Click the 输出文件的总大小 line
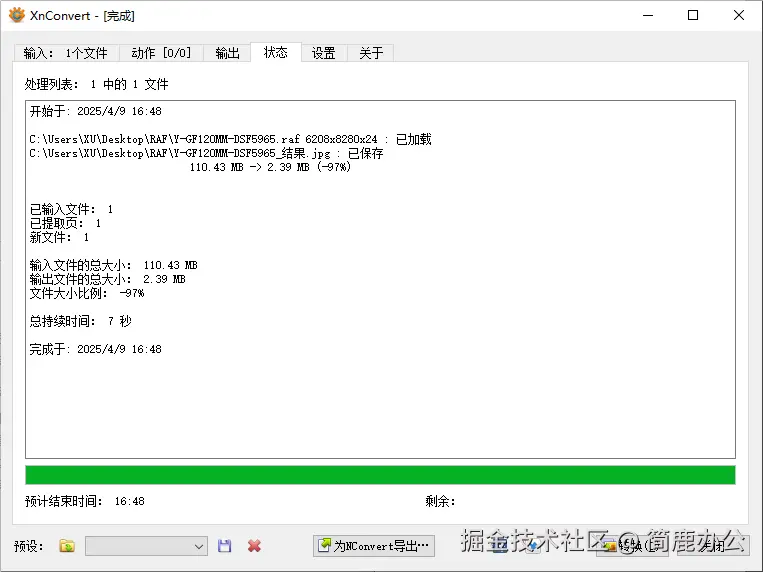 [107, 279]
